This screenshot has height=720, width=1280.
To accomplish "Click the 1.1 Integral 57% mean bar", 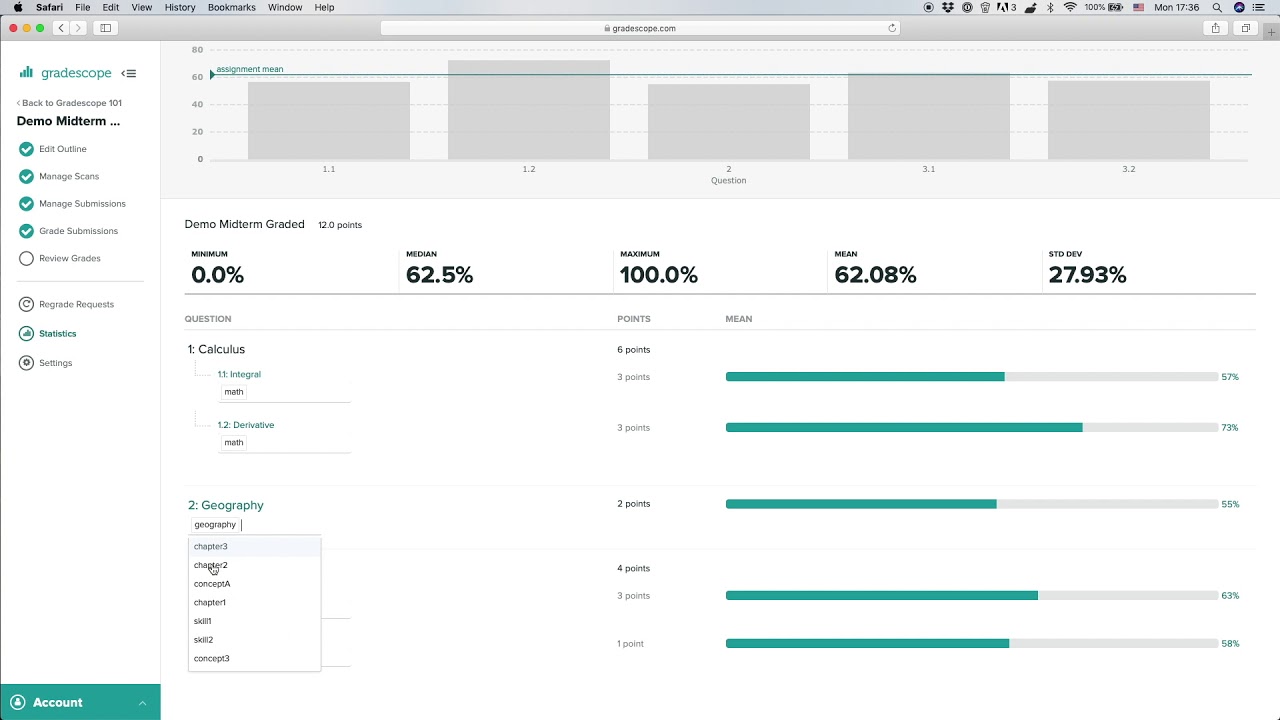I will tap(971, 377).
